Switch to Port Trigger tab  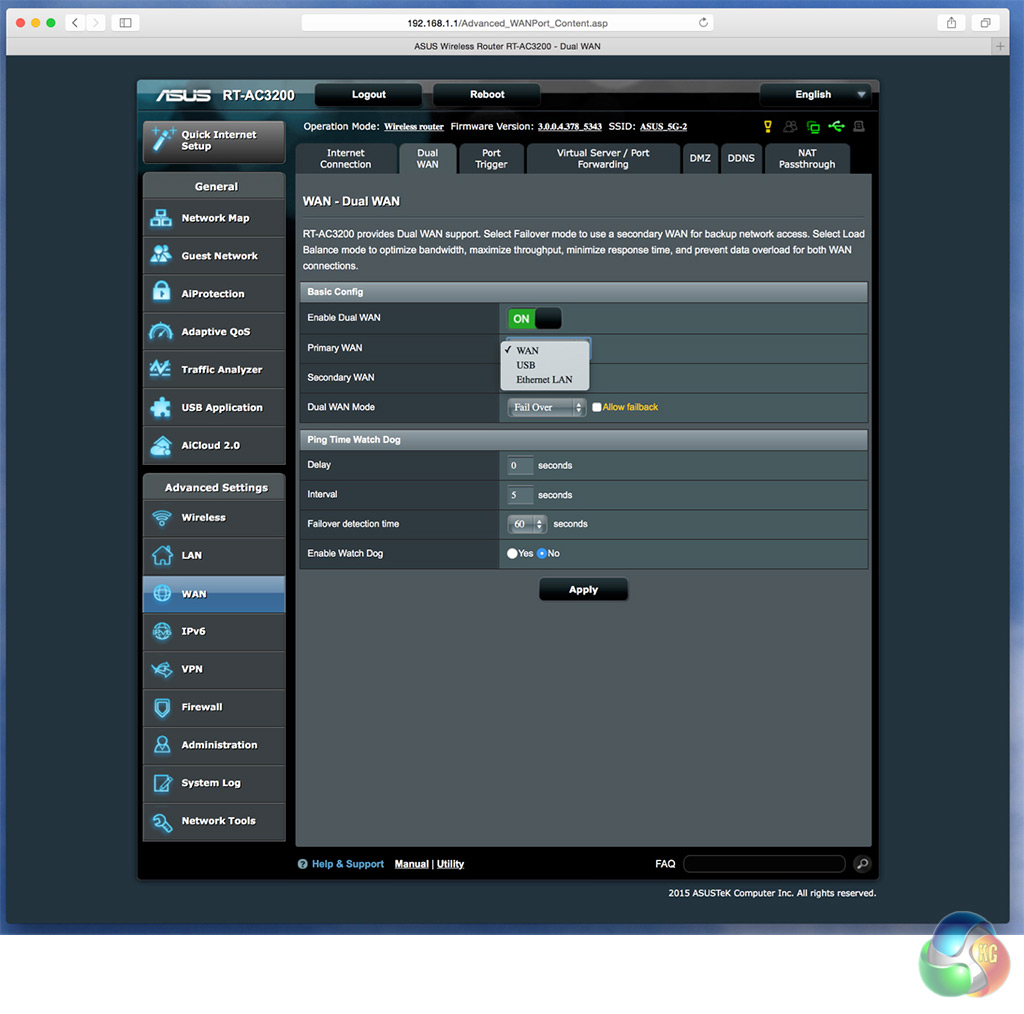[491, 159]
